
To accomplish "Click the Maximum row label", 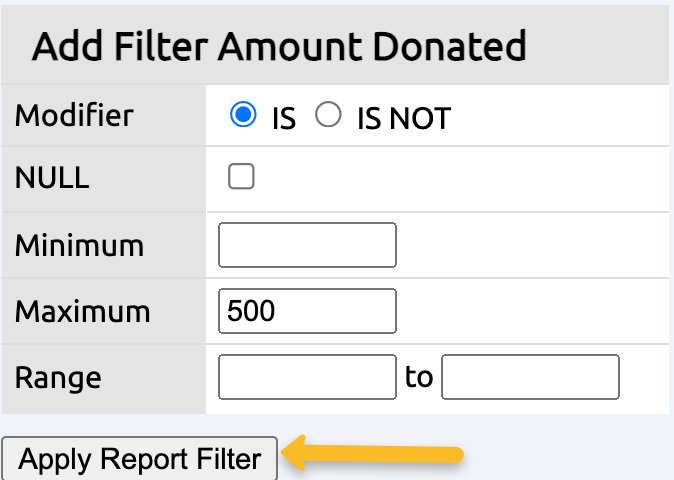I will [82, 311].
